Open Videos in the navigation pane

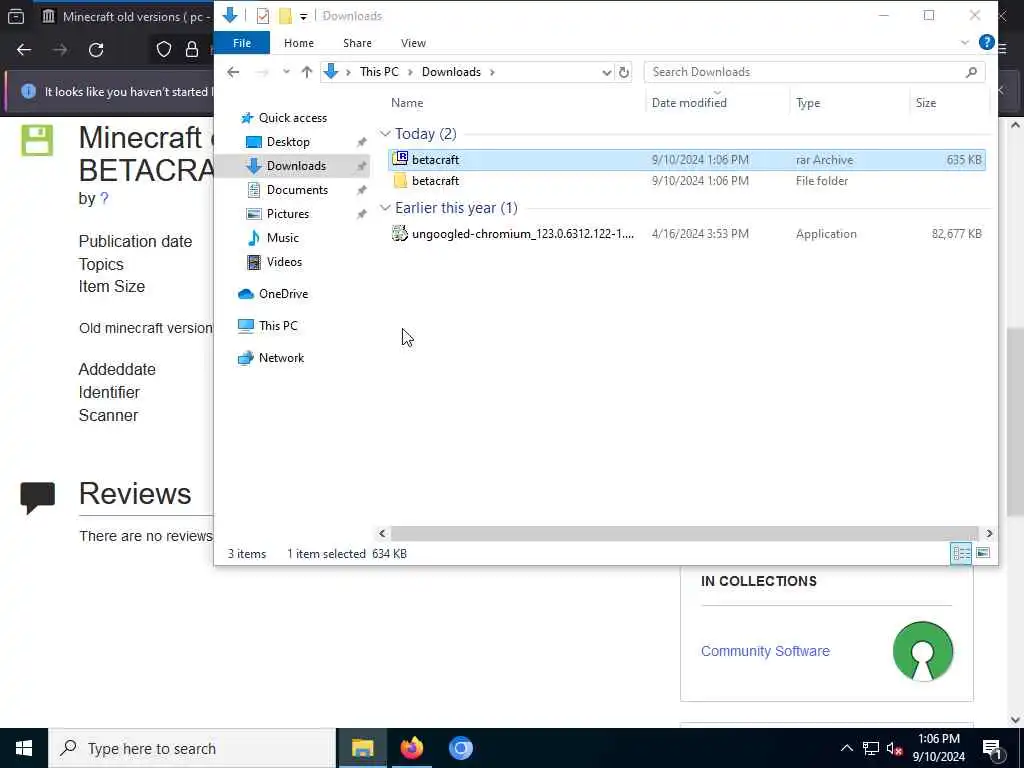(284, 262)
